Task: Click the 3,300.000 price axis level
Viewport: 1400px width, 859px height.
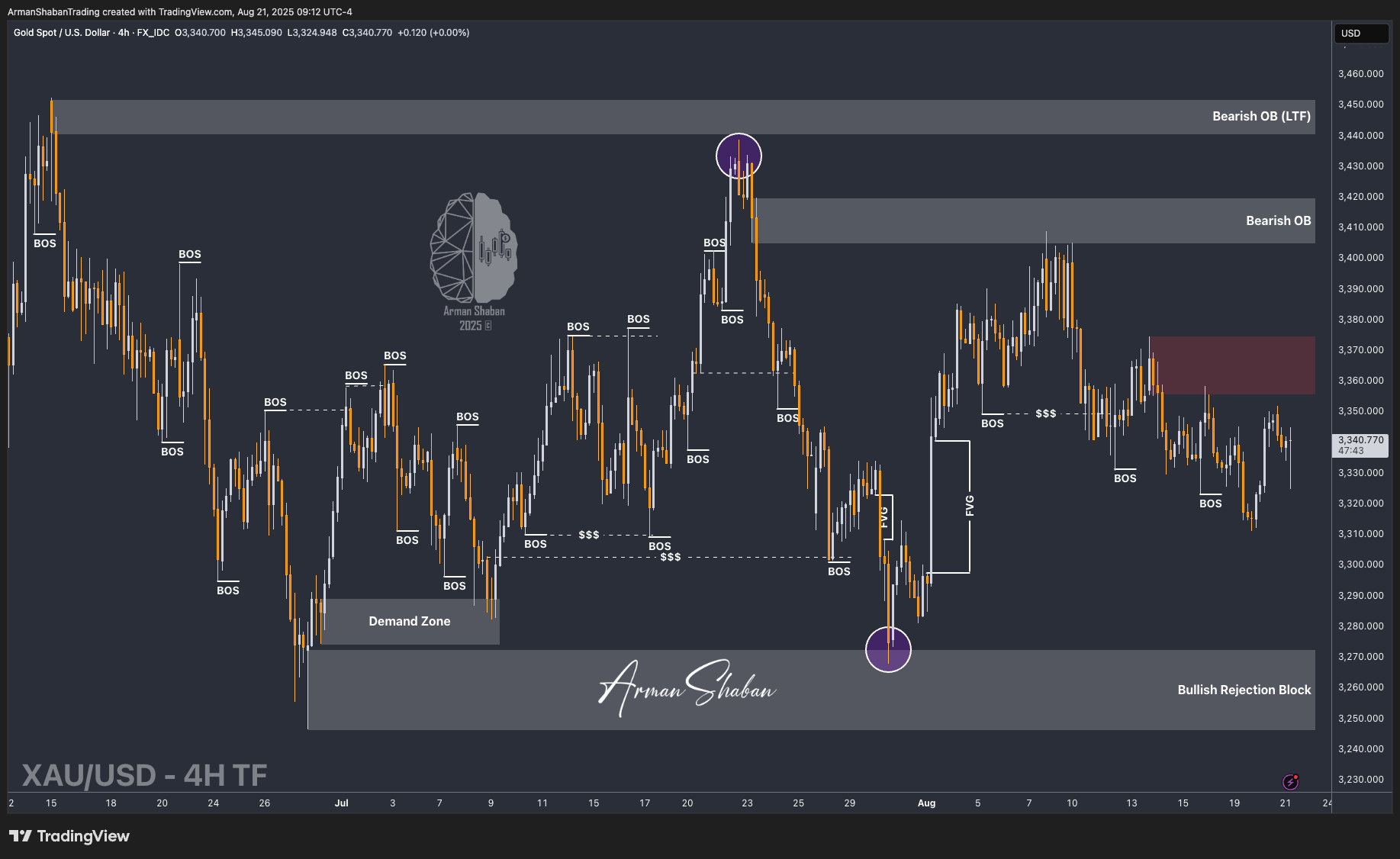Action: (x=1361, y=565)
